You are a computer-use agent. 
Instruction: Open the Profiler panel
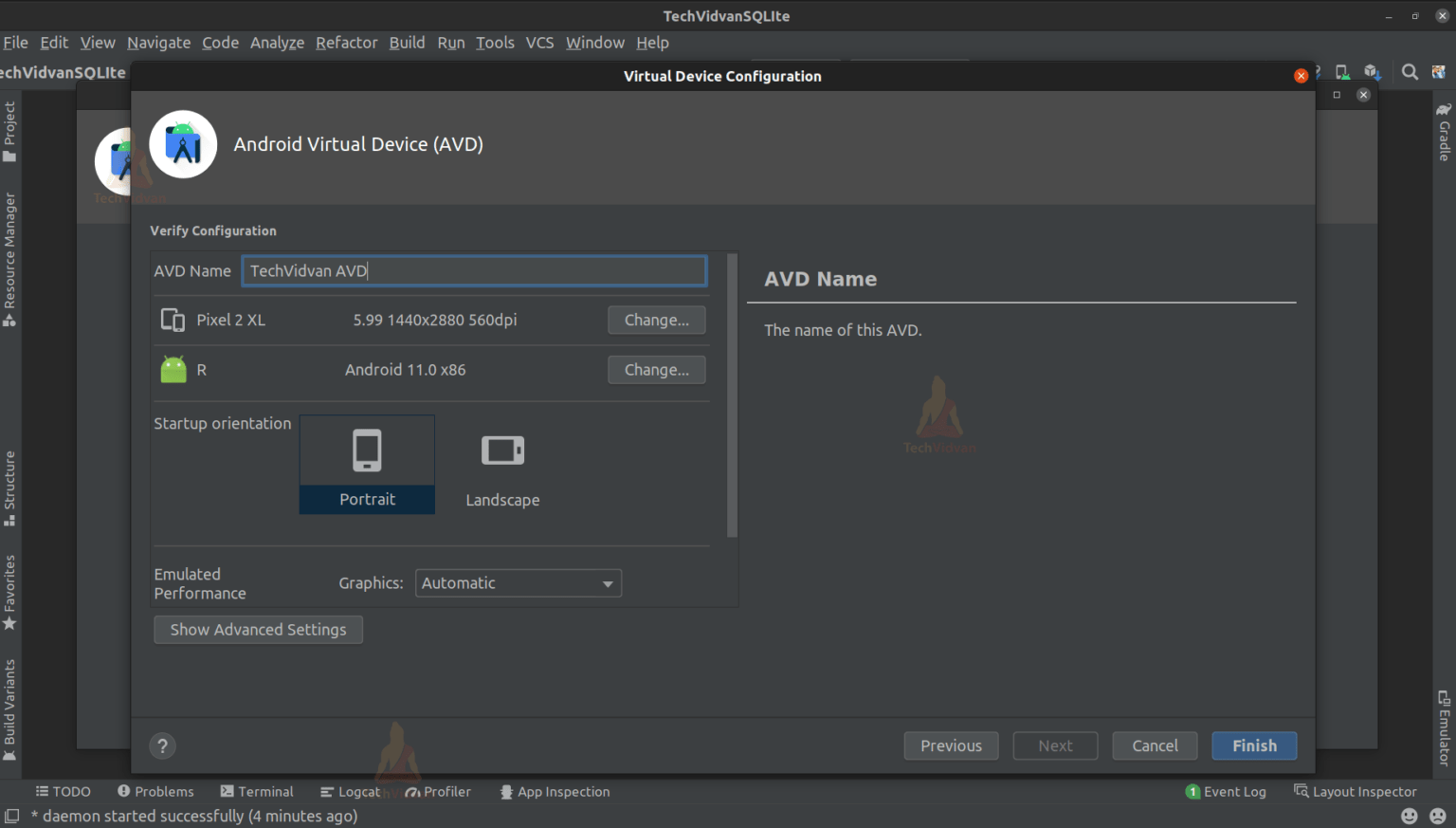pos(438,791)
